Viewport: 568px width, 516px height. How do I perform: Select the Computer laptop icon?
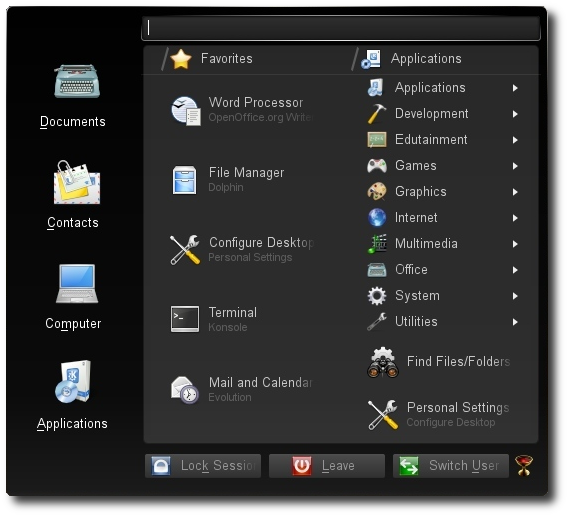click(x=77, y=284)
